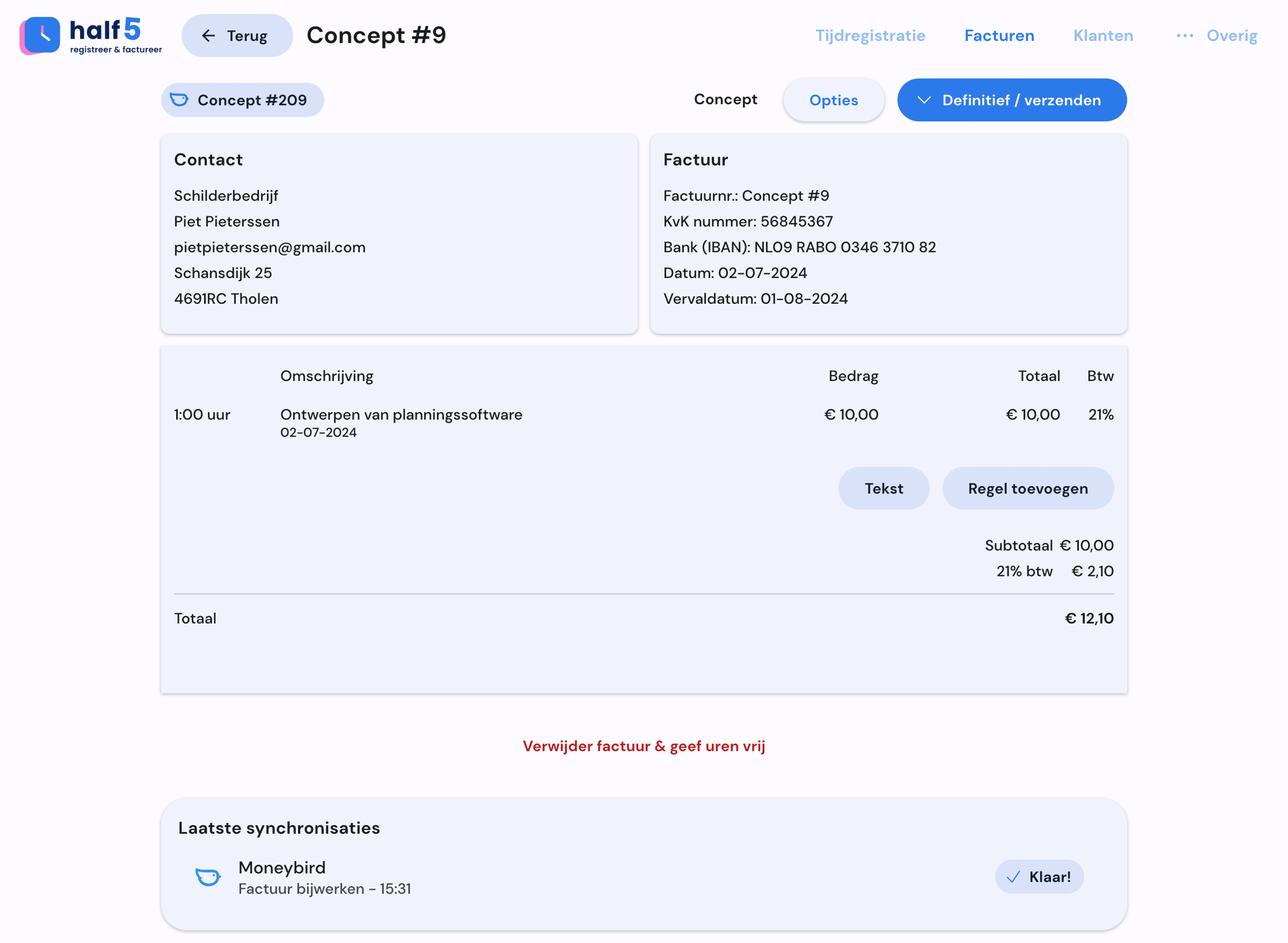This screenshot has height=943, width=1288.
Task: Select the Facturen tab
Action: click(x=999, y=36)
